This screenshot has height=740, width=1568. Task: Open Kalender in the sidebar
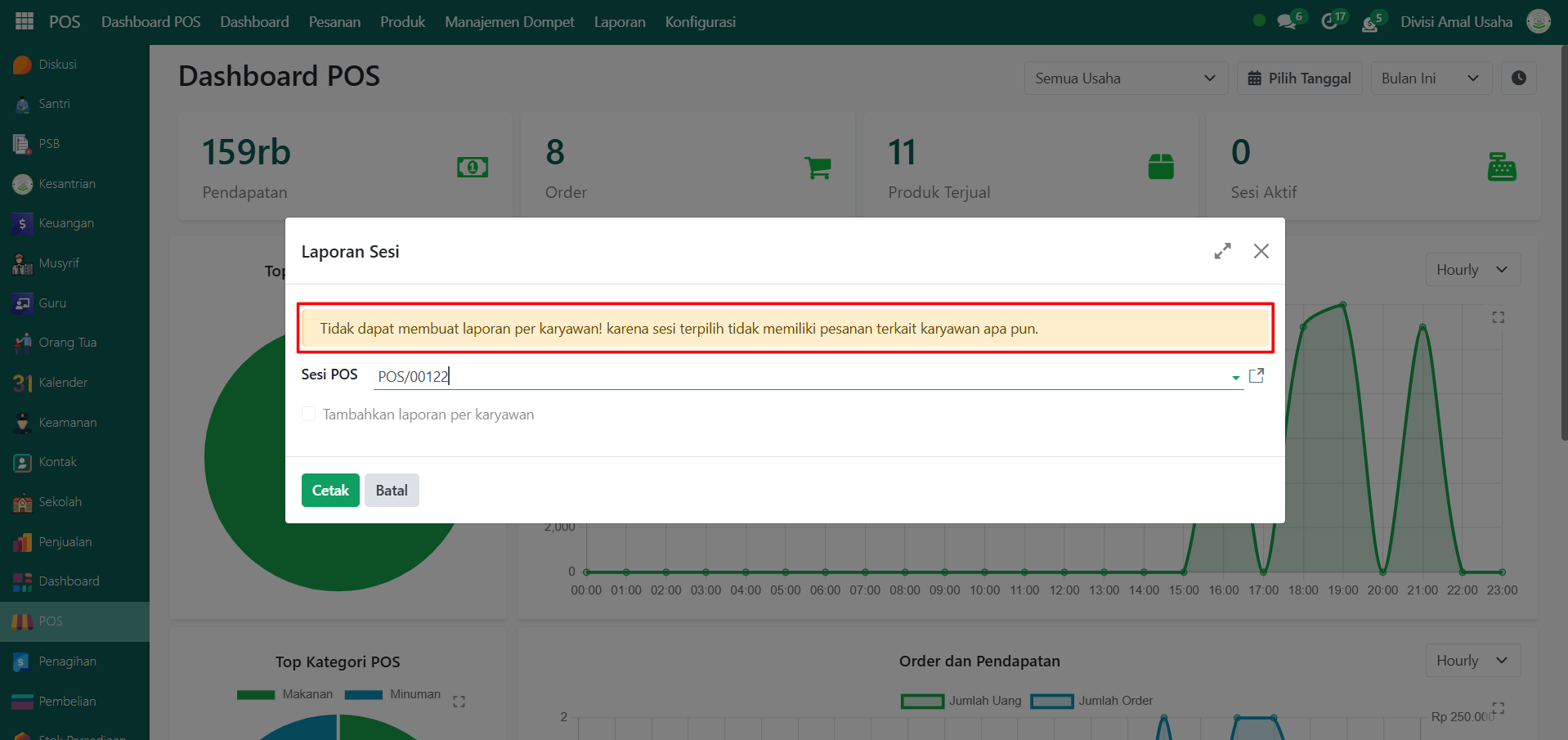click(63, 383)
